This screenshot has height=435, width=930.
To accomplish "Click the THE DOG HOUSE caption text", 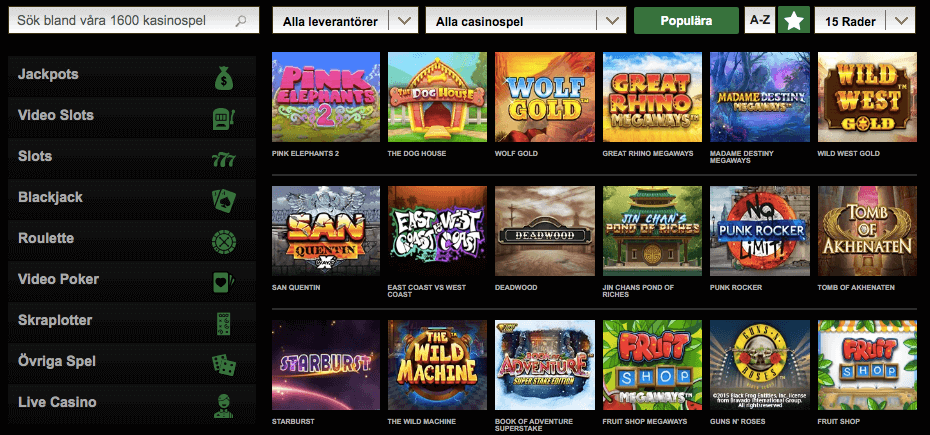I will 417,154.
